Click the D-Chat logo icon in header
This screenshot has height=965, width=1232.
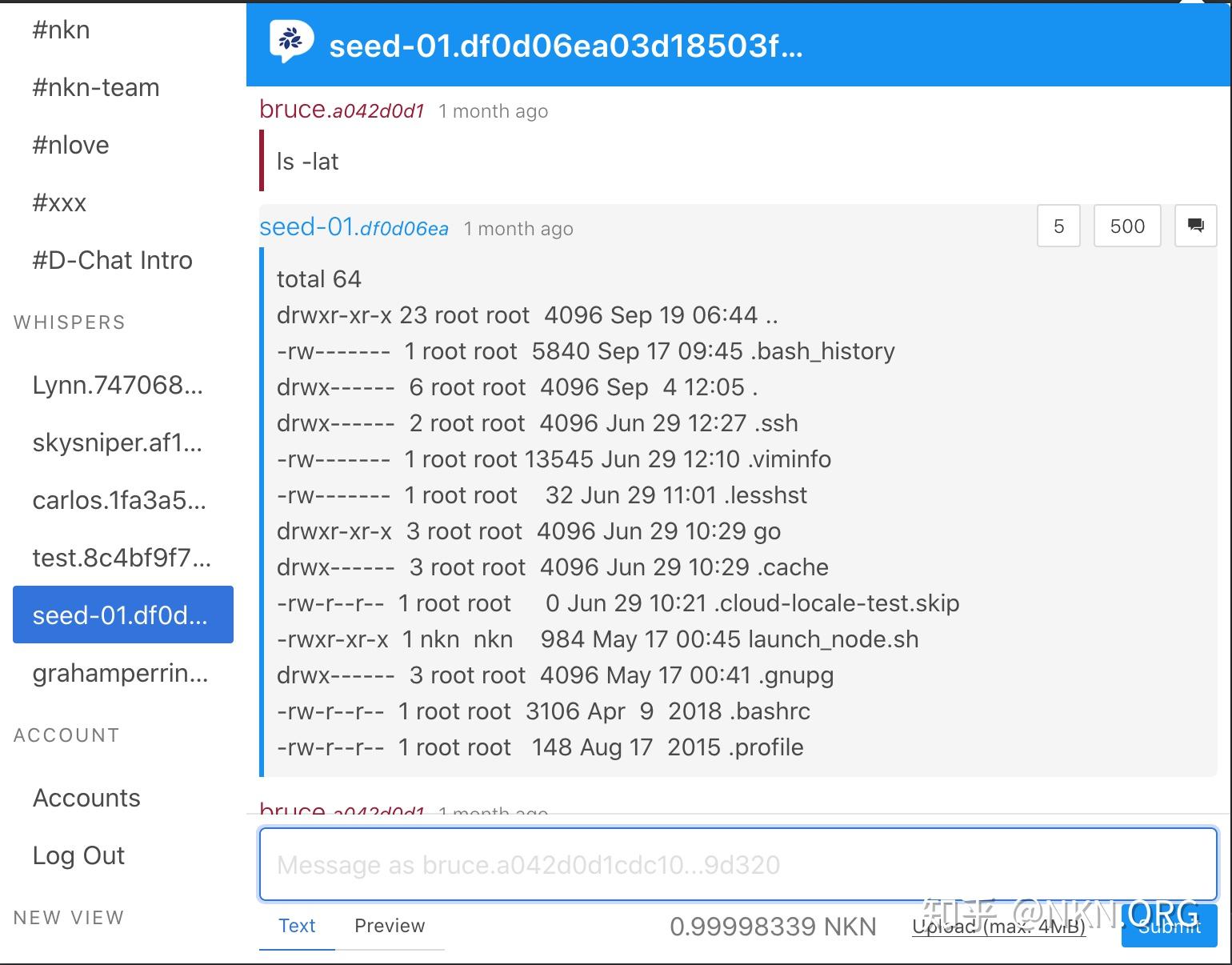click(291, 42)
